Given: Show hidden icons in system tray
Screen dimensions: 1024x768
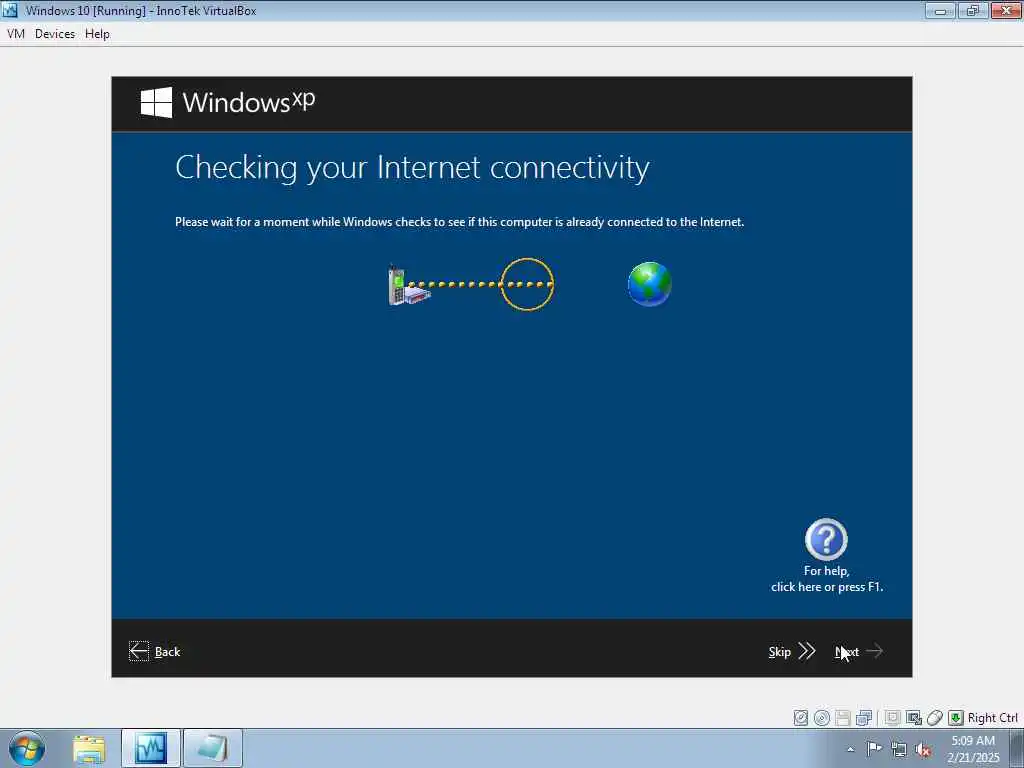Looking at the screenshot, I should coord(850,750).
